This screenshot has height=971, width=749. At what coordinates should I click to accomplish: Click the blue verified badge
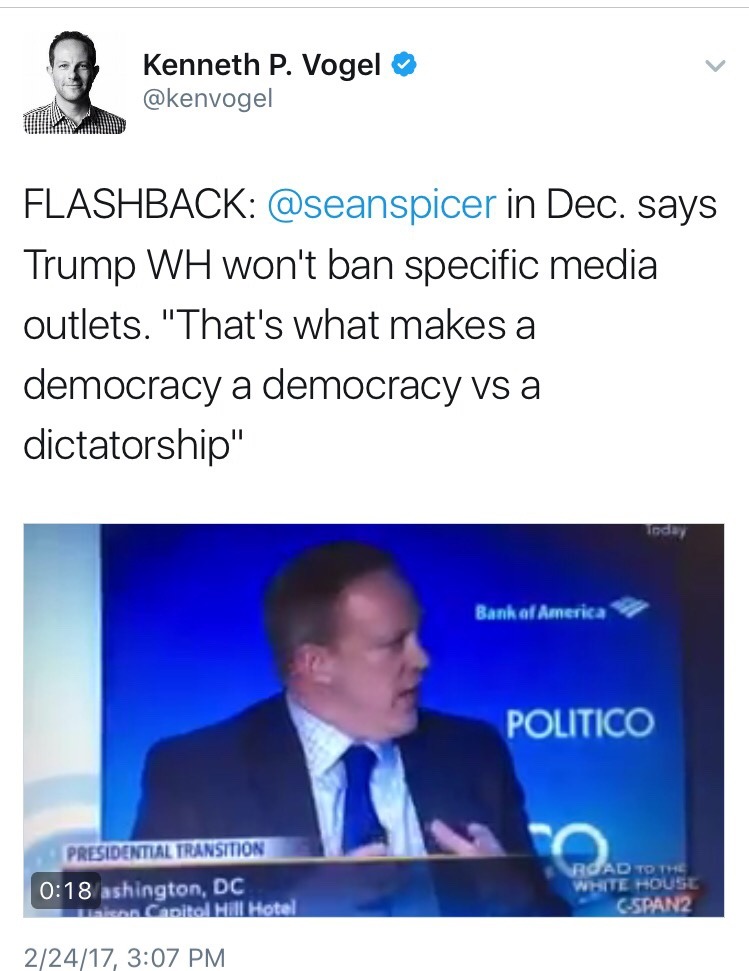[404, 64]
